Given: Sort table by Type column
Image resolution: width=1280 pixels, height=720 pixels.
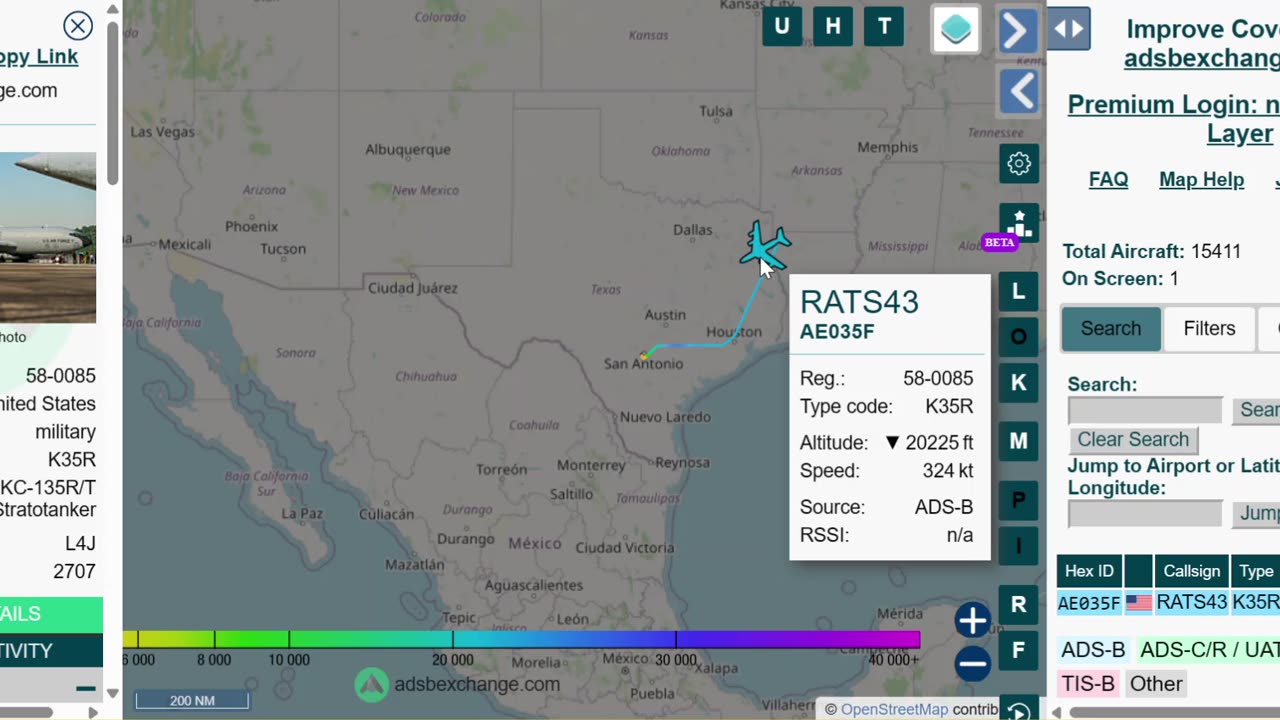Looking at the screenshot, I should (x=1256, y=571).
